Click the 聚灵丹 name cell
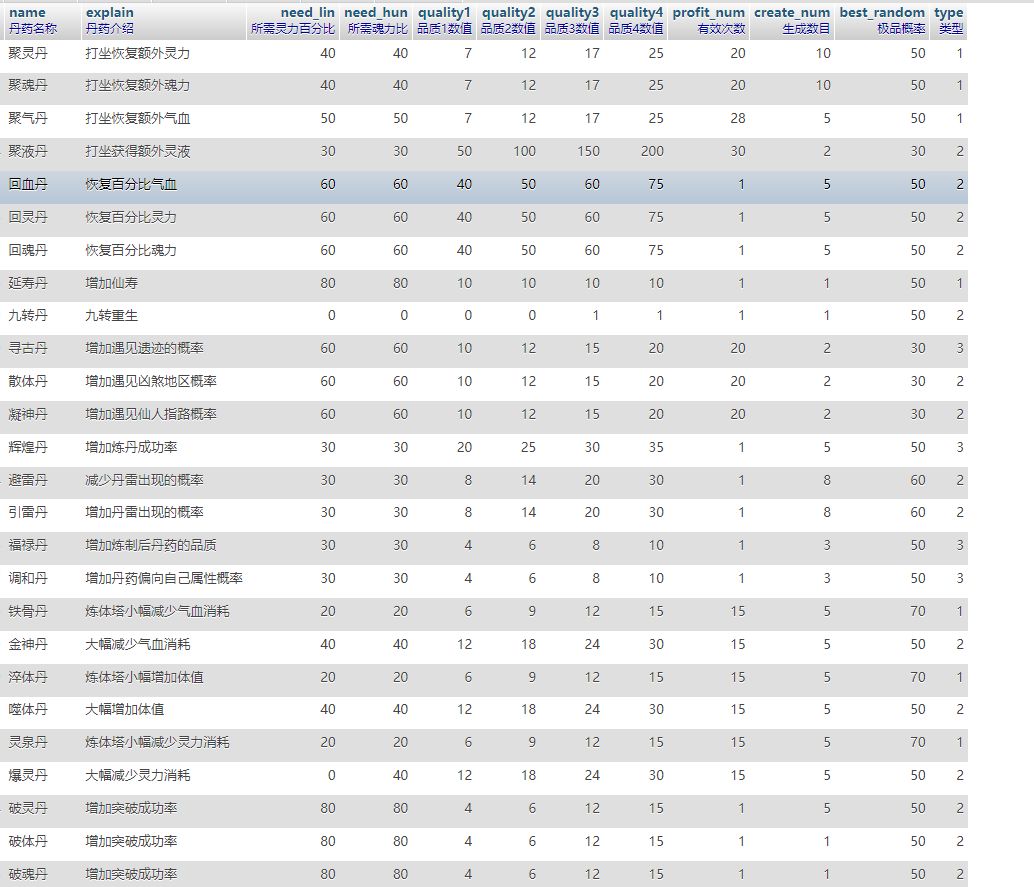This screenshot has width=1034, height=887. [x=28, y=54]
